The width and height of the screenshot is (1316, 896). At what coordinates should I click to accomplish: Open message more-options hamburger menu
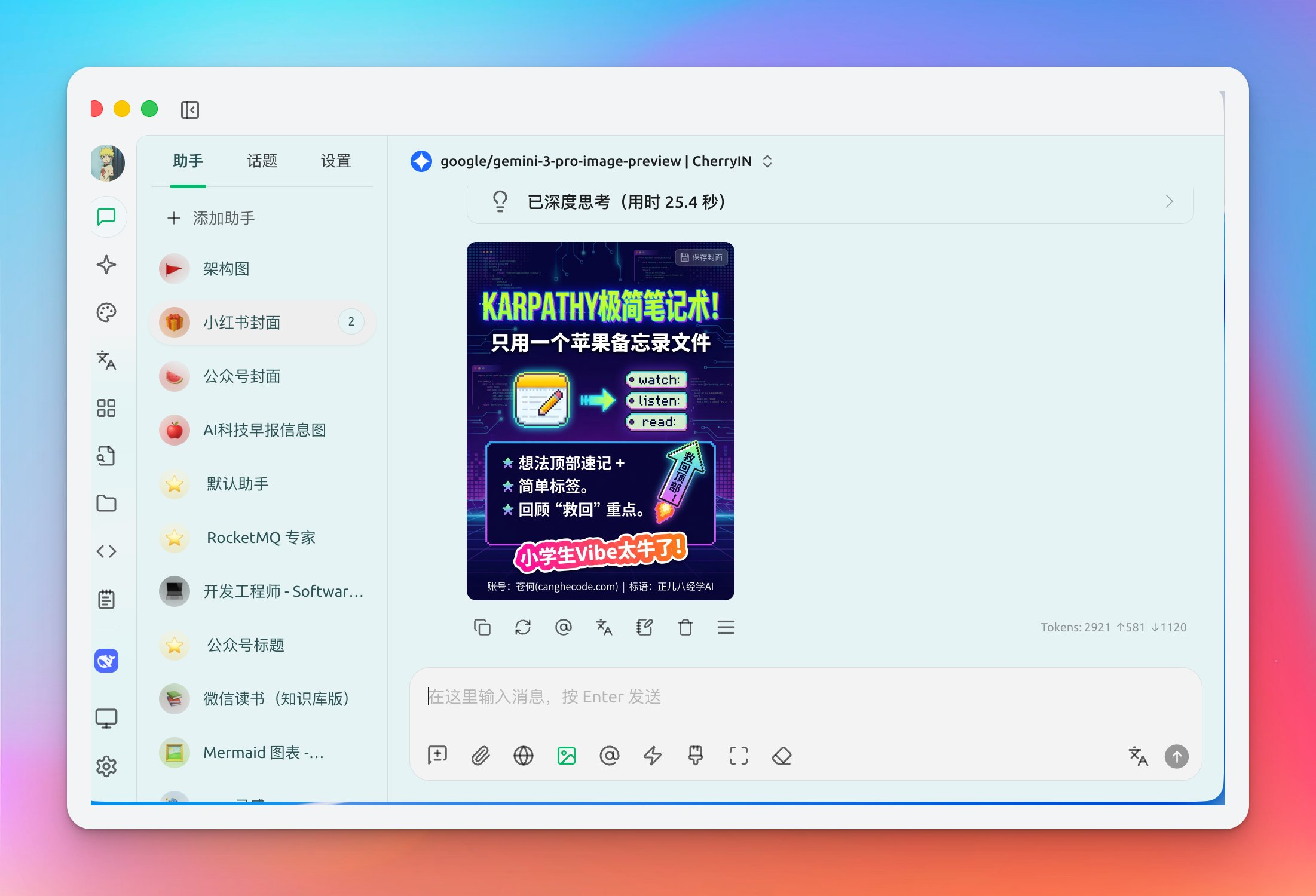coord(726,627)
